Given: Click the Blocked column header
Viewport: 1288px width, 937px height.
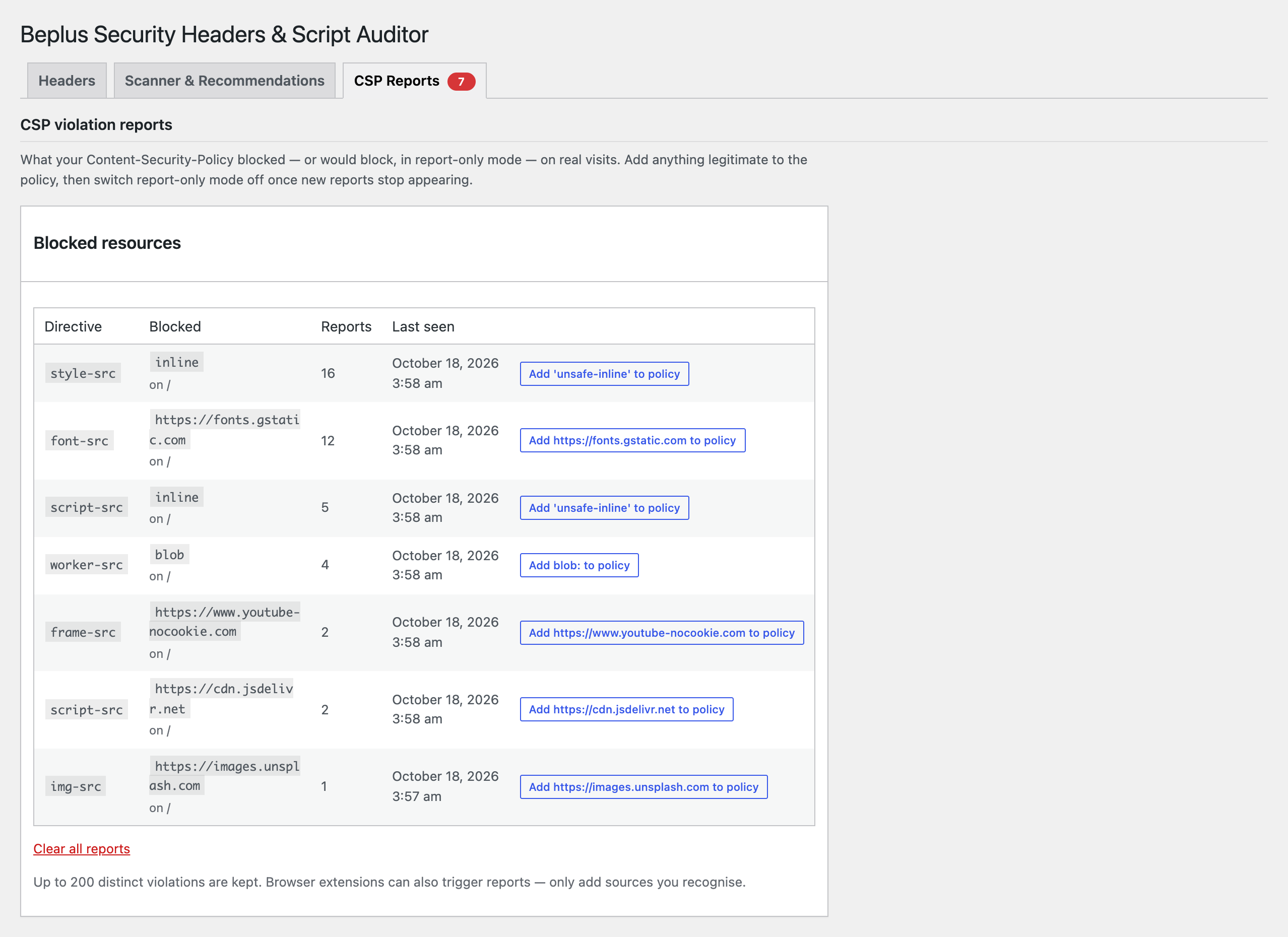Looking at the screenshot, I should tap(175, 326).
